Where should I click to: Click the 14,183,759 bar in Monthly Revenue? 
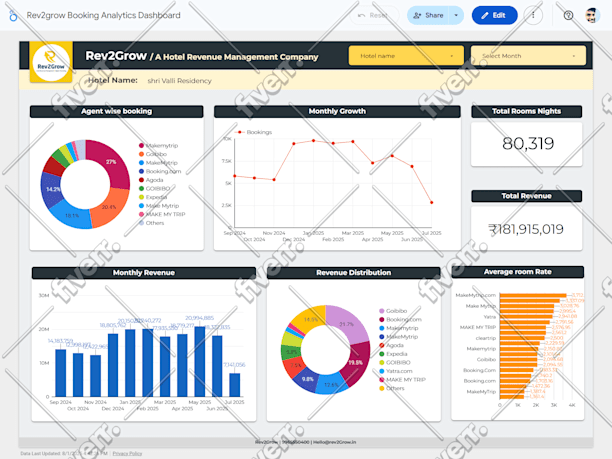point(60,373)
